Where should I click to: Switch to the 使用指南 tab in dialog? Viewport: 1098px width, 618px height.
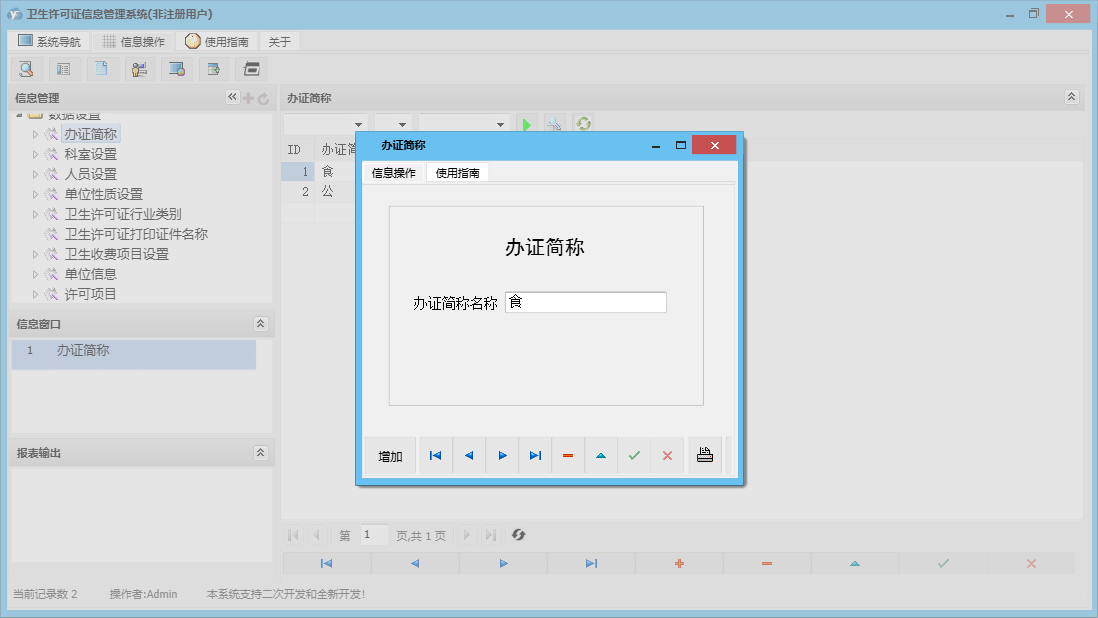click(x=457, y=171)
